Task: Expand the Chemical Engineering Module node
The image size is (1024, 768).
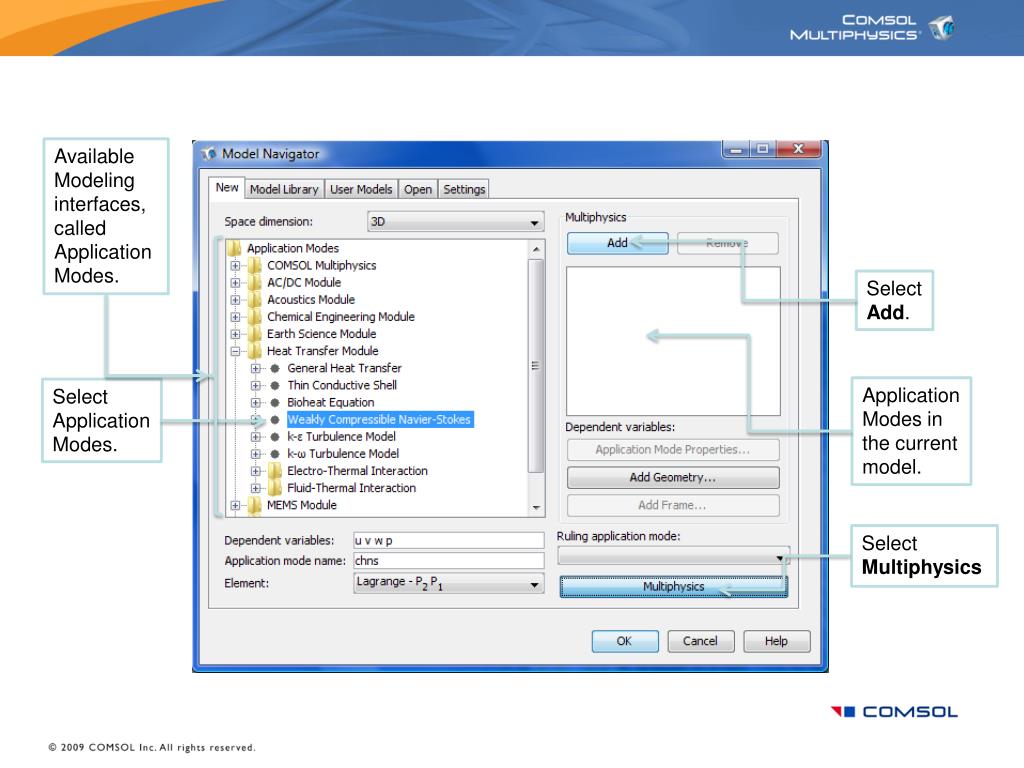Action: (x=235, y=317)
